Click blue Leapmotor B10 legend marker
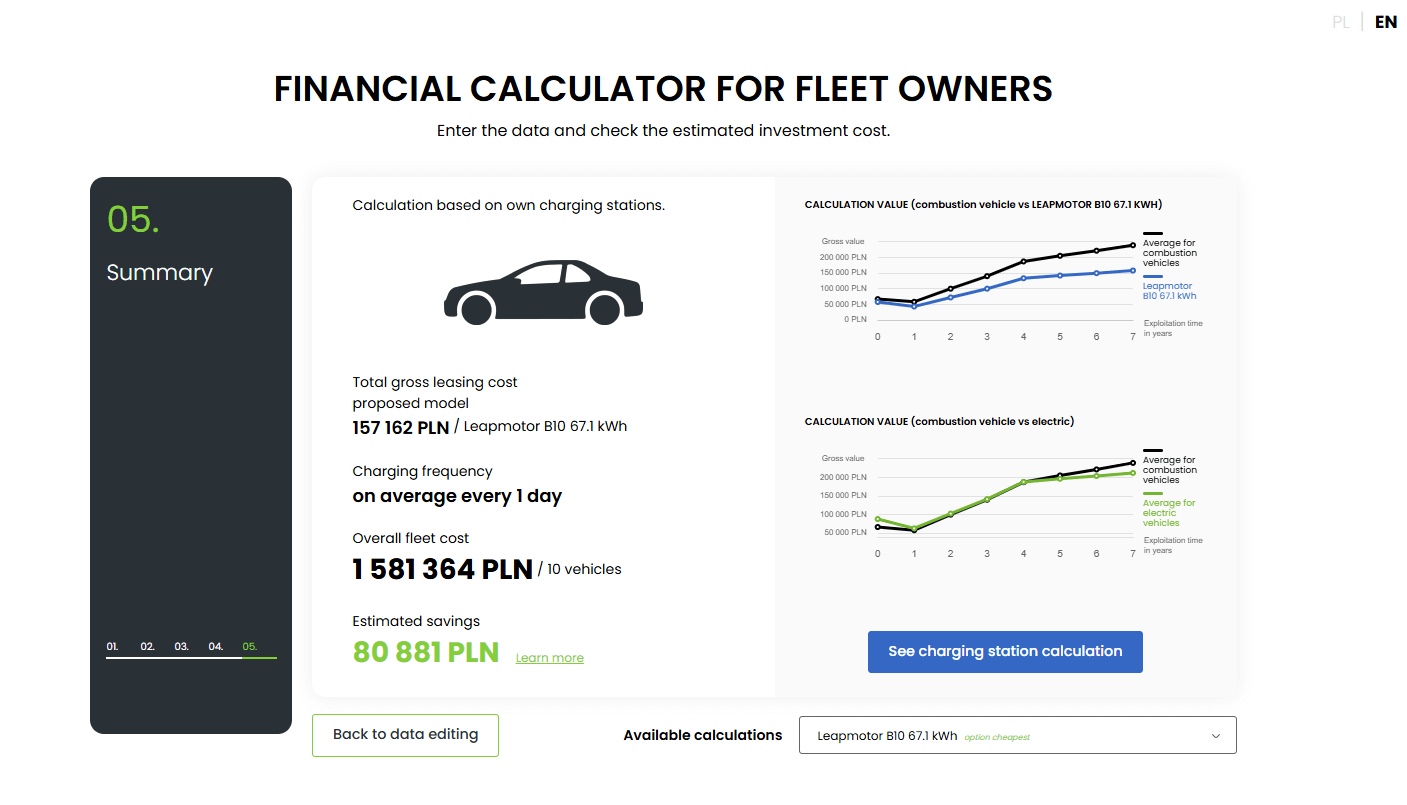1407x805 pixels. 1152,277
